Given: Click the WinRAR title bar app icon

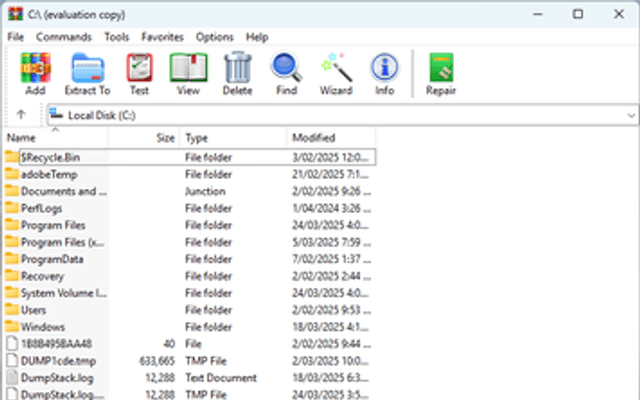Looking at the screenshot, I should pos(15,14).
